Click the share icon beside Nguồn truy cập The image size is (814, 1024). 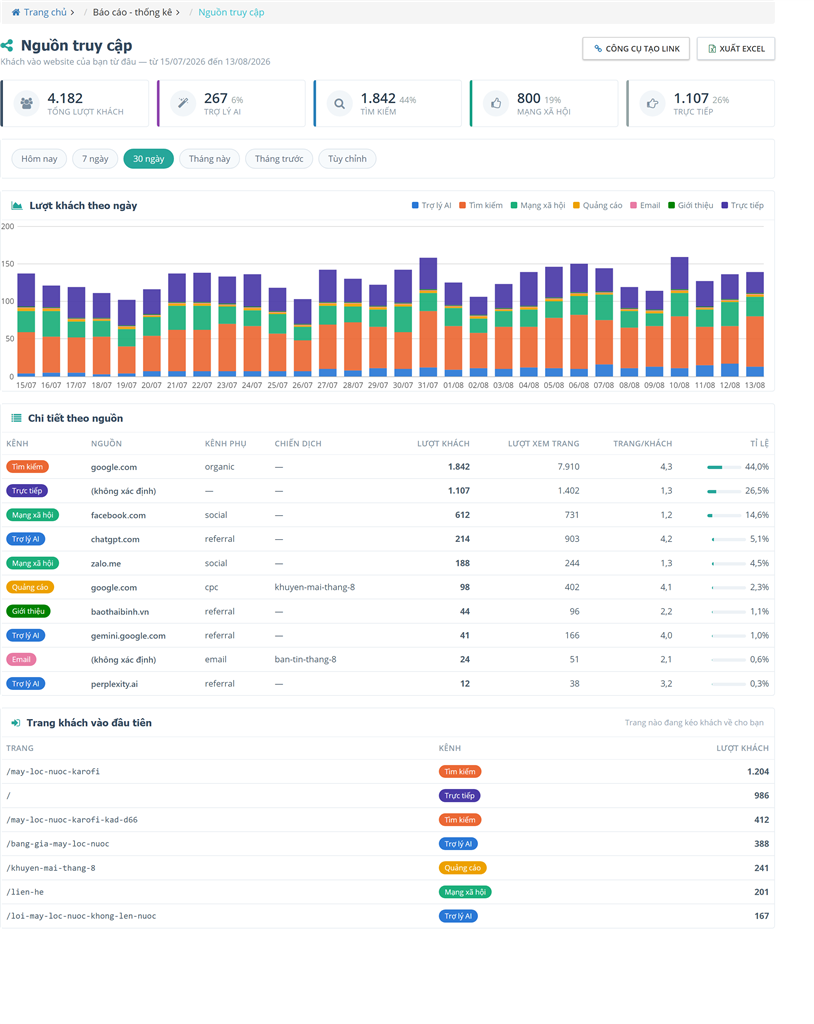click(x=7, y=46)
